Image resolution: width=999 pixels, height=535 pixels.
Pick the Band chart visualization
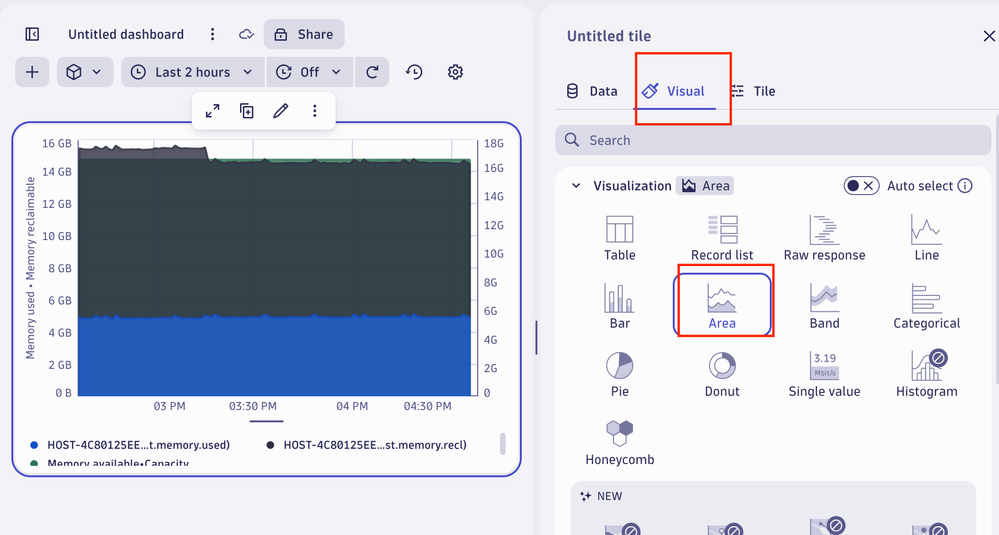824,298
